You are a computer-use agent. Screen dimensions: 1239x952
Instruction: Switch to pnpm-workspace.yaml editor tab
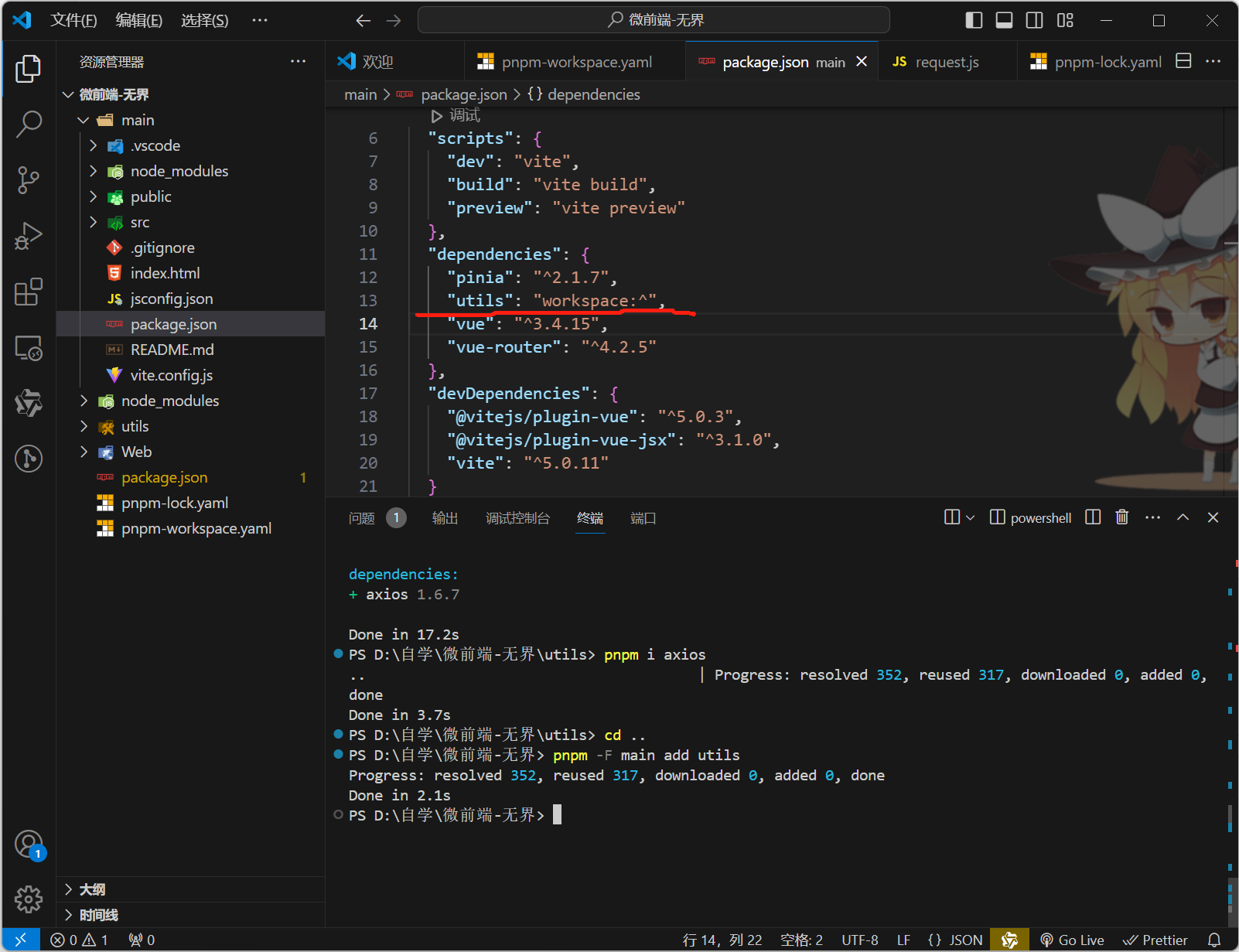[x=575, y=61]
